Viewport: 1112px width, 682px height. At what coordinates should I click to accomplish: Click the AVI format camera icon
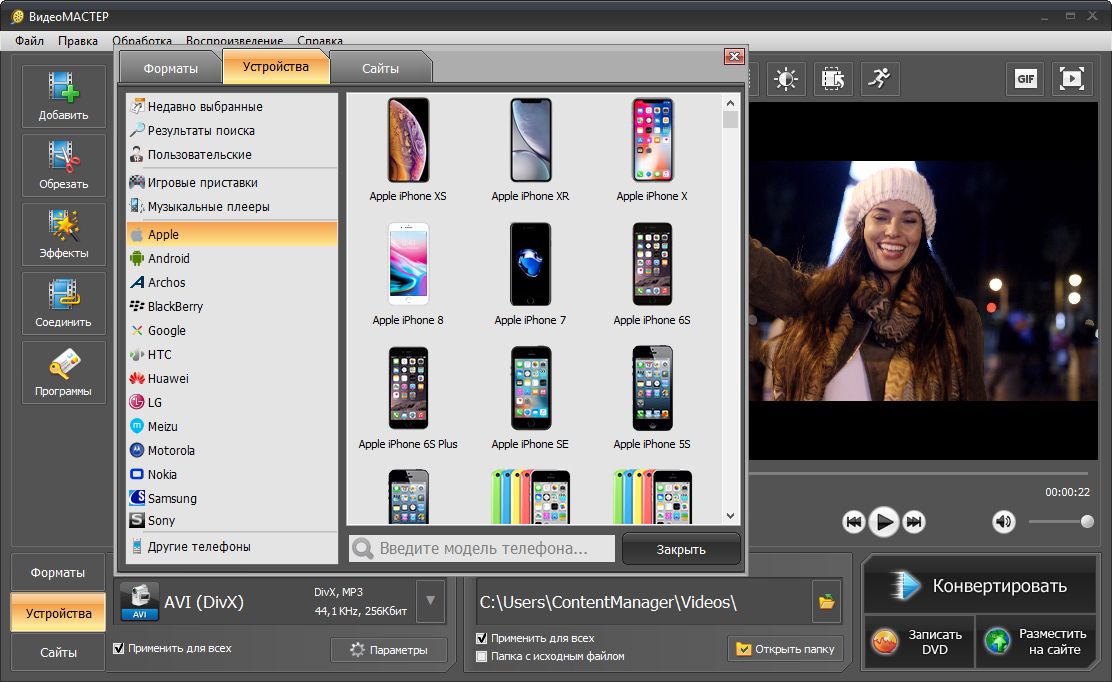(140, 601)
